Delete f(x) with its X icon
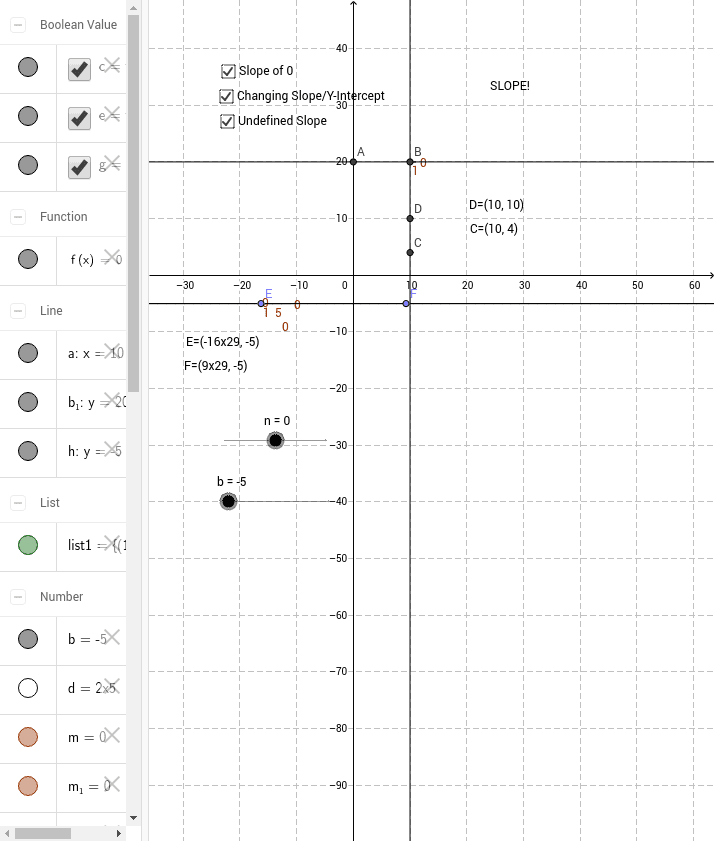716x843 pixels. (112, 257)
